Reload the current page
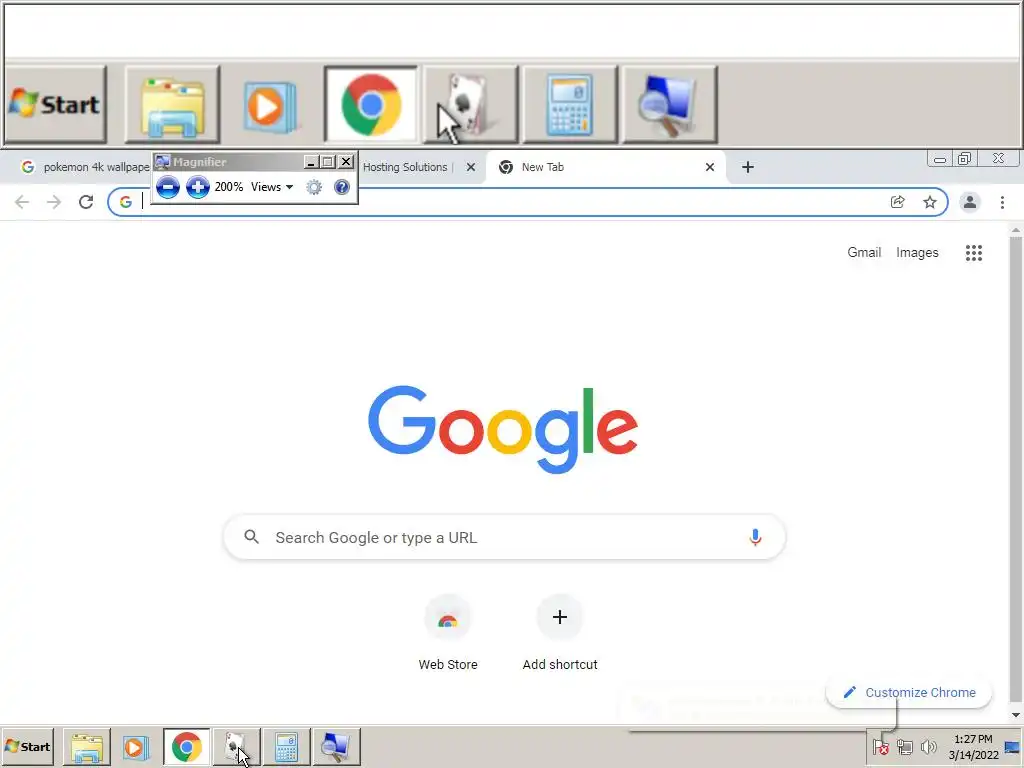Screen dimensions: 1024x768 pyautogui.click(x=86, y=202)
